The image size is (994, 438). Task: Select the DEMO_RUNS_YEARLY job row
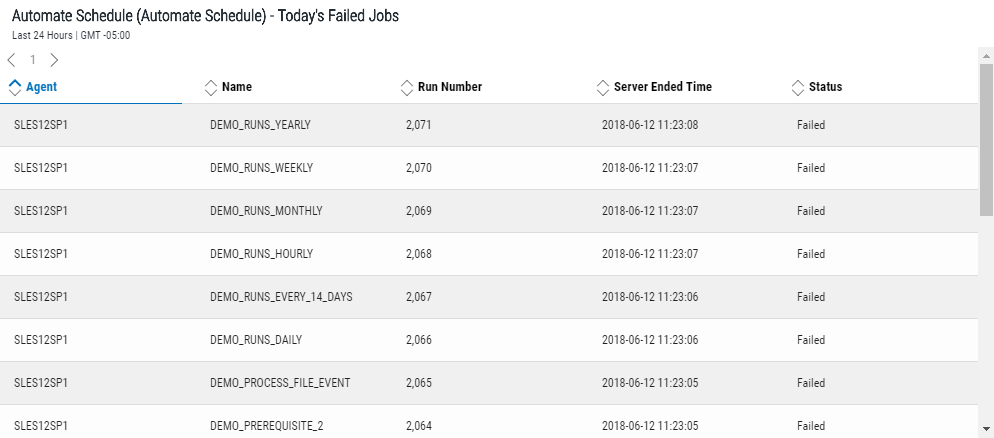[x=260, y=125]
